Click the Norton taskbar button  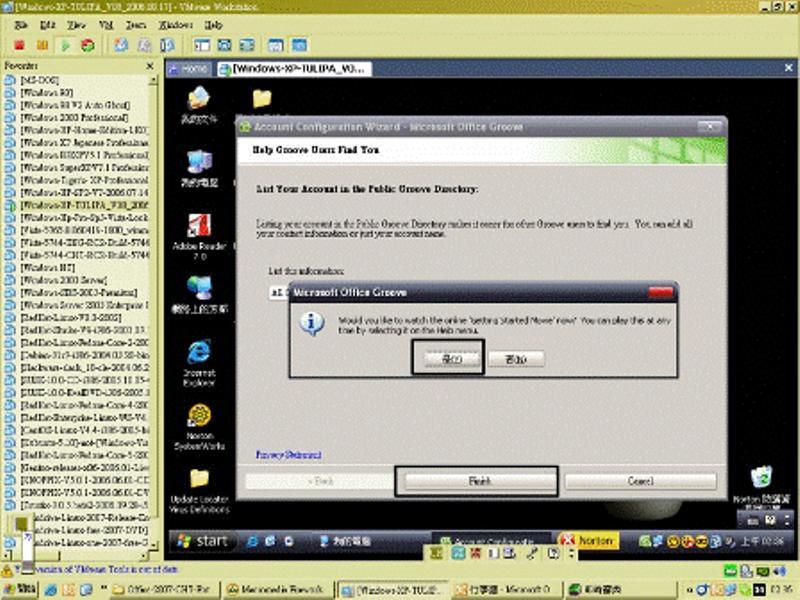pos(586,540)
